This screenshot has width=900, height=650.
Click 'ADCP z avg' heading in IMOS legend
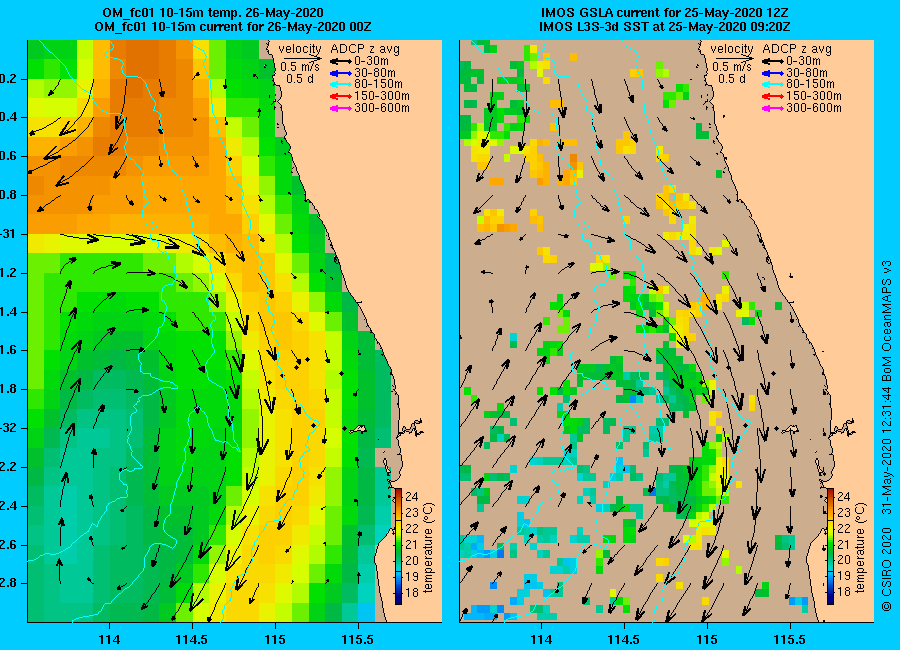[797, 49]
